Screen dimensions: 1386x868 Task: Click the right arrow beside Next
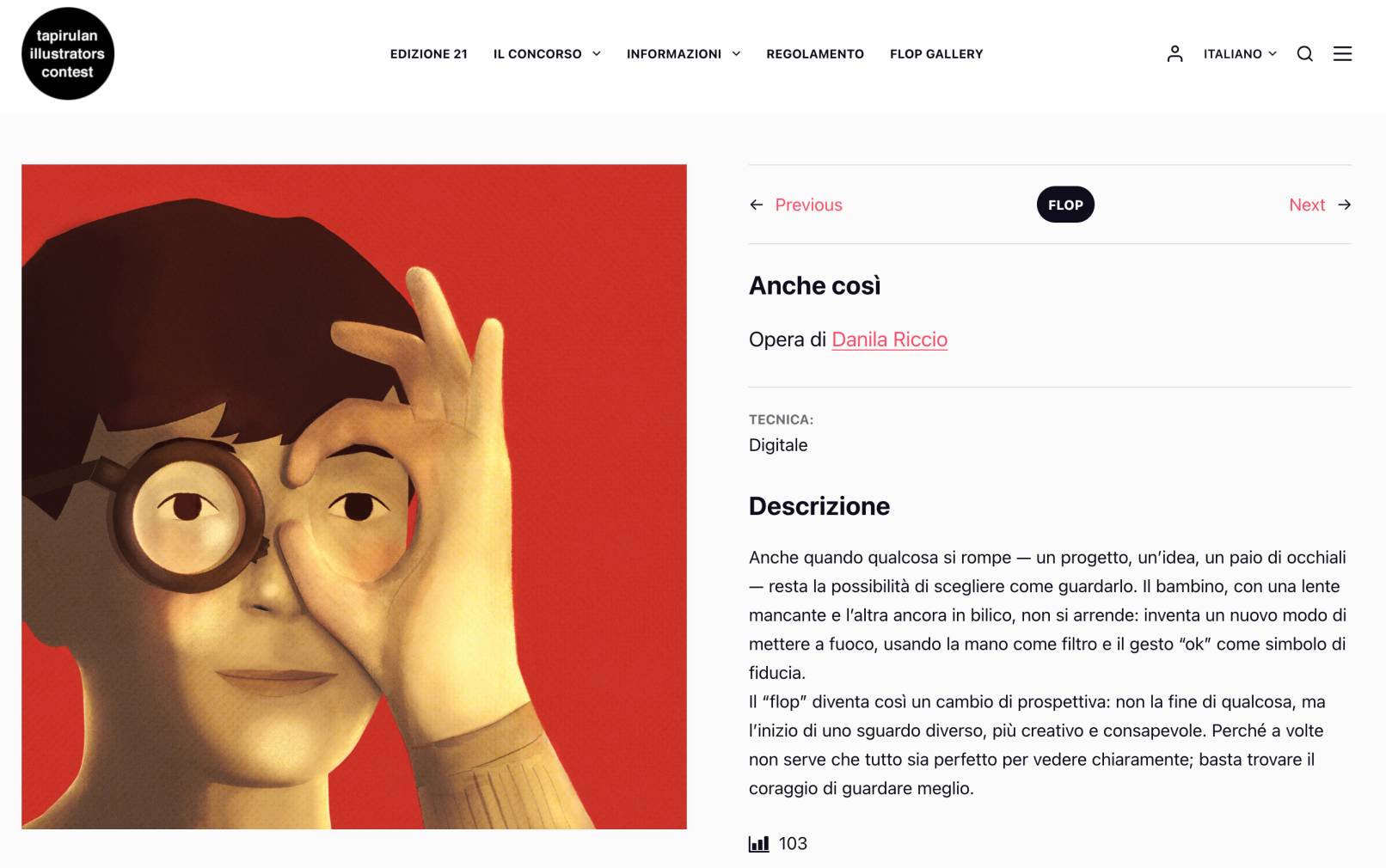(x=1345, y=205)
